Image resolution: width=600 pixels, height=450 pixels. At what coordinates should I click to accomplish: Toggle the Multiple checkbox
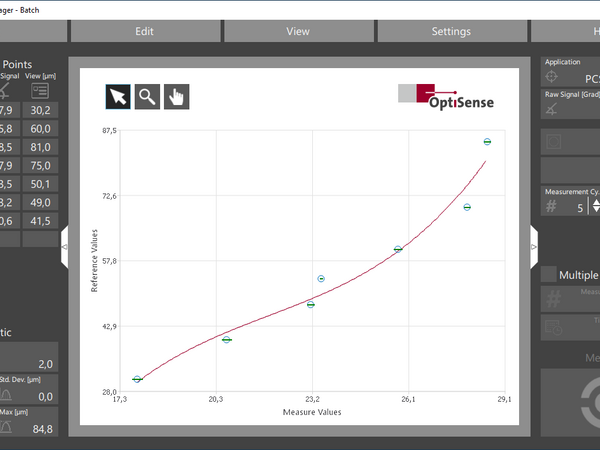click(x=549, y=274)
